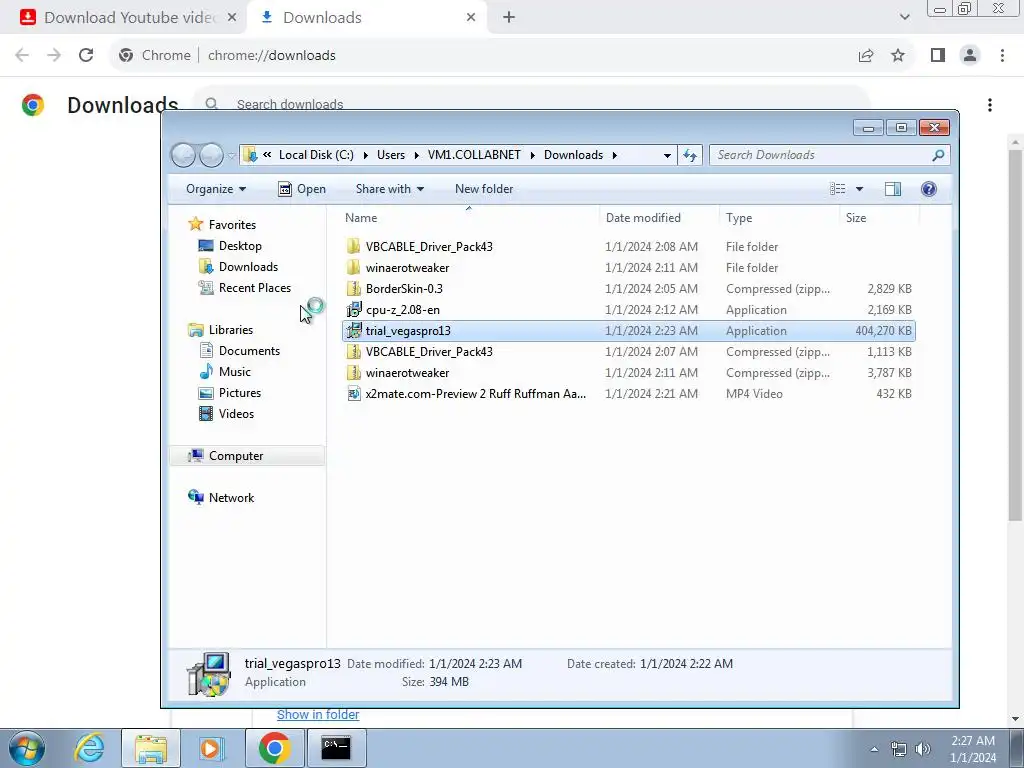Viewport: 1024px width, 768px height.
Task: Click the 404,270 KB size cell
Action: (x=883, y=330)
